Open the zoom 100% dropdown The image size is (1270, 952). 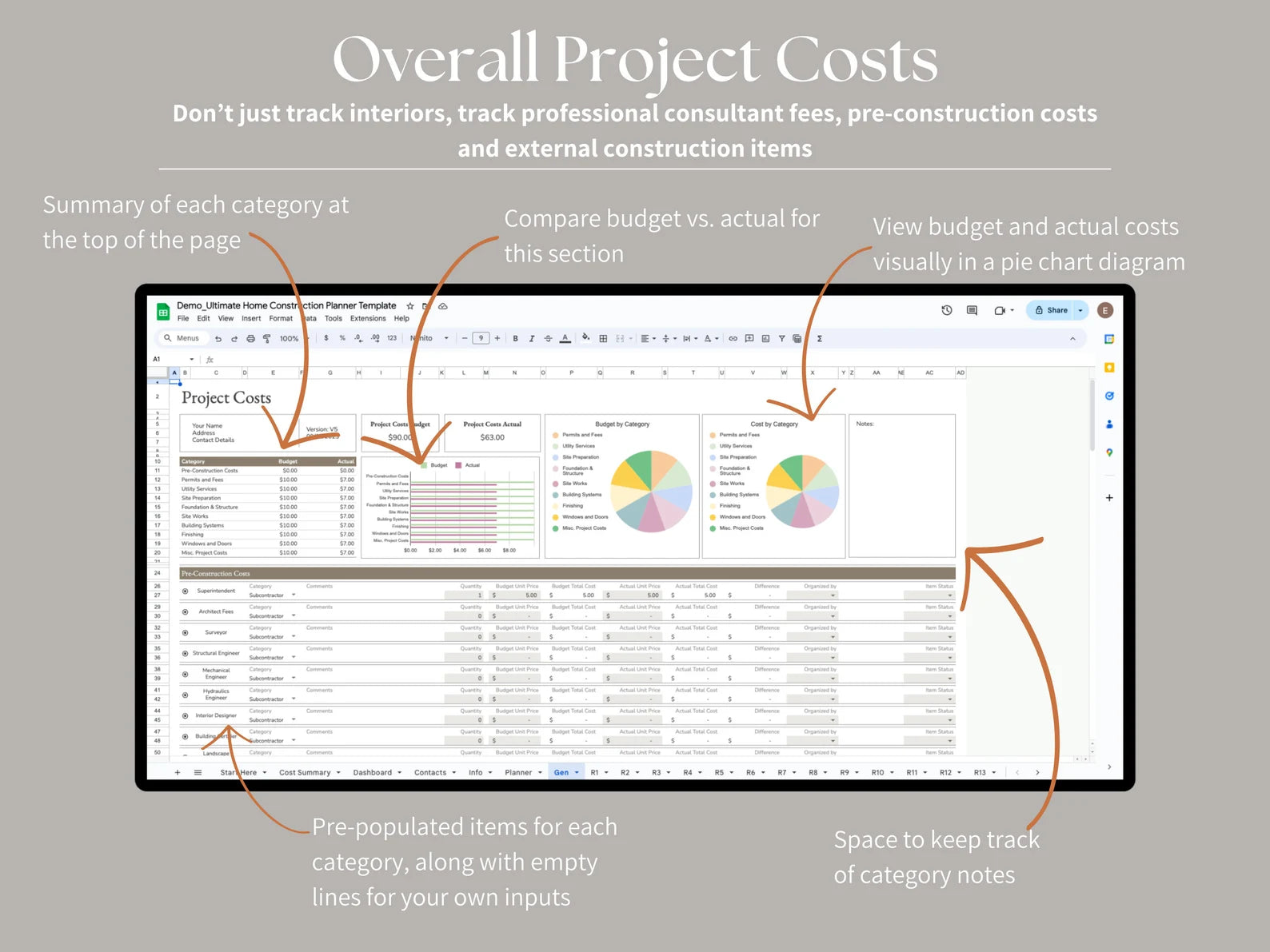293,339
